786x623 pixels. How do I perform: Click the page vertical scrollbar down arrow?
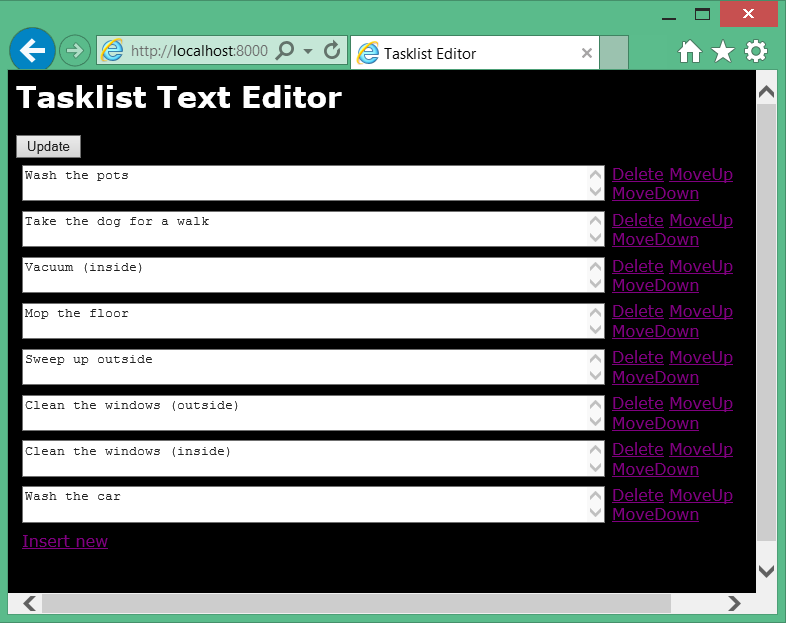[x=766, y=571]
